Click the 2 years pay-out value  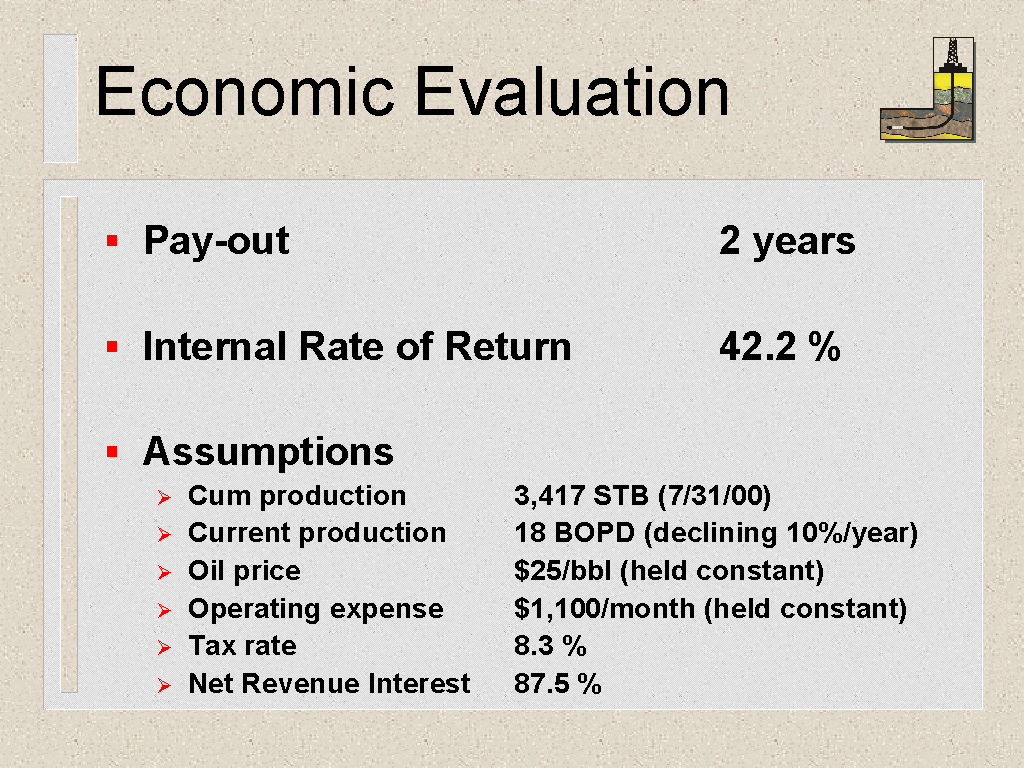coord(787,242)
